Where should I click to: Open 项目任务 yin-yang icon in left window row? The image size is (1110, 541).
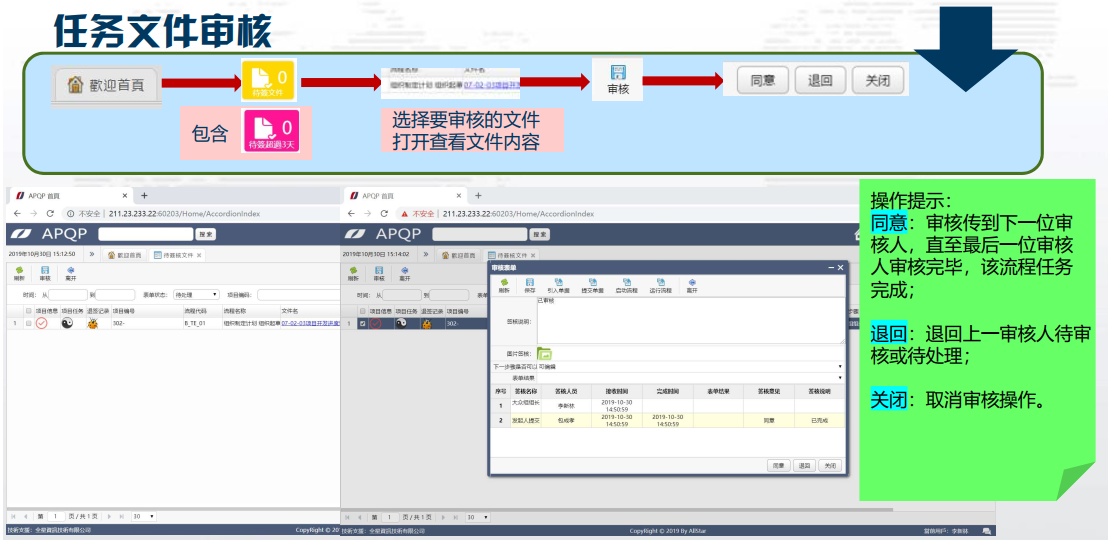[x=67, y=323]
